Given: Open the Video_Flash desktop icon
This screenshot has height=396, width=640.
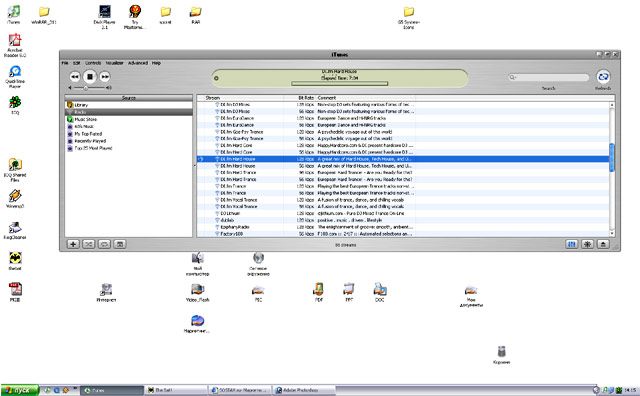Looking at the screenshot, I should tap(198, 293).
